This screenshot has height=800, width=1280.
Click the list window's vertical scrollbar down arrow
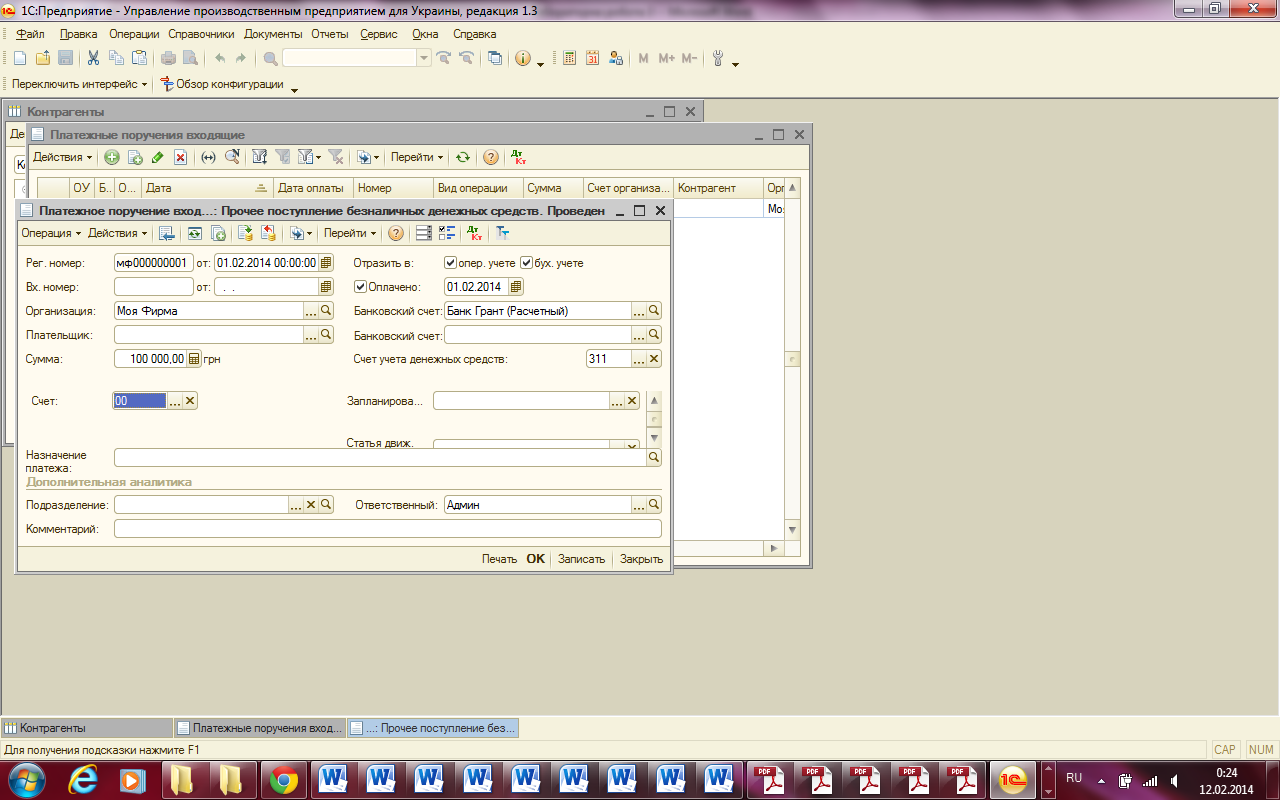click(793, 530)
